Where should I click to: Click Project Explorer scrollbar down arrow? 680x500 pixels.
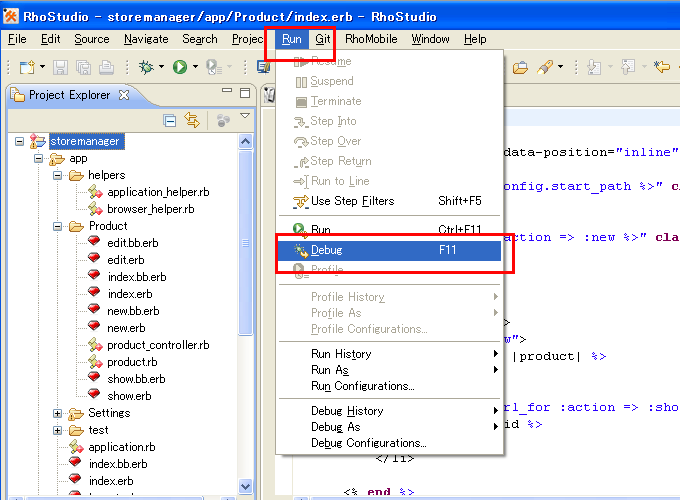coord(245,486)
